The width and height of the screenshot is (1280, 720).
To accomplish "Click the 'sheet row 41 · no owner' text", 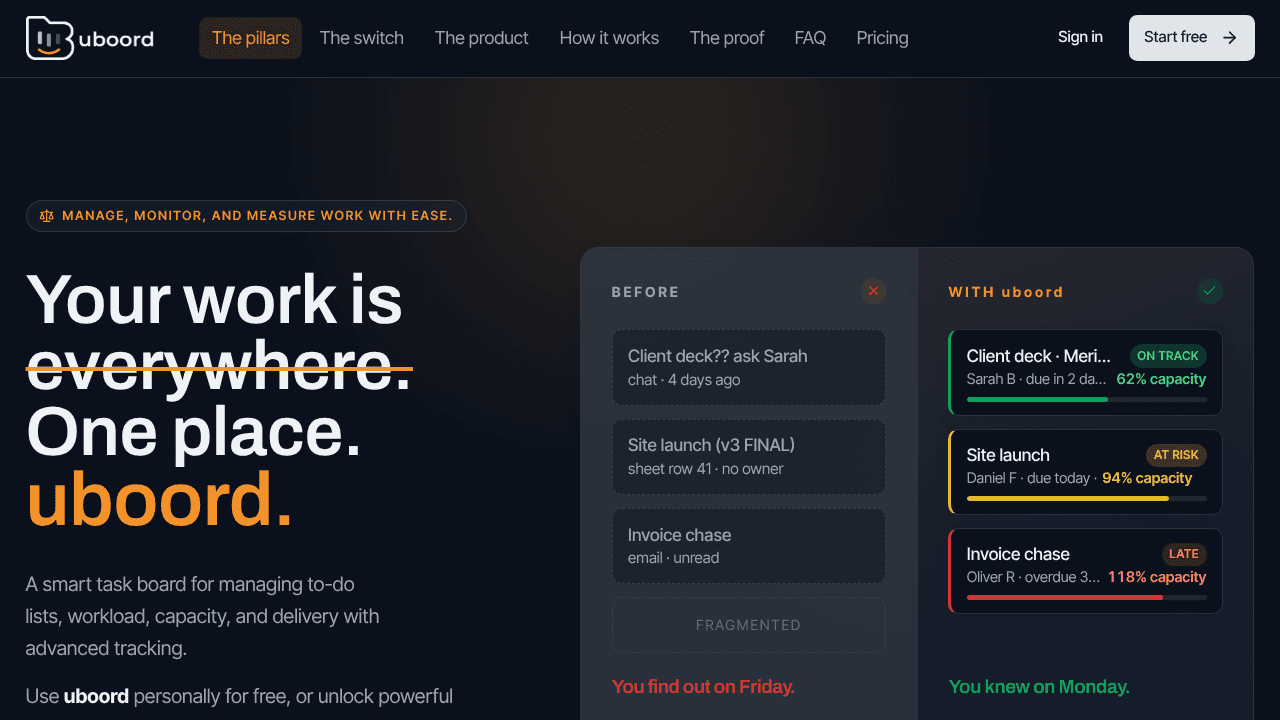I will click(x=705, y=469).
